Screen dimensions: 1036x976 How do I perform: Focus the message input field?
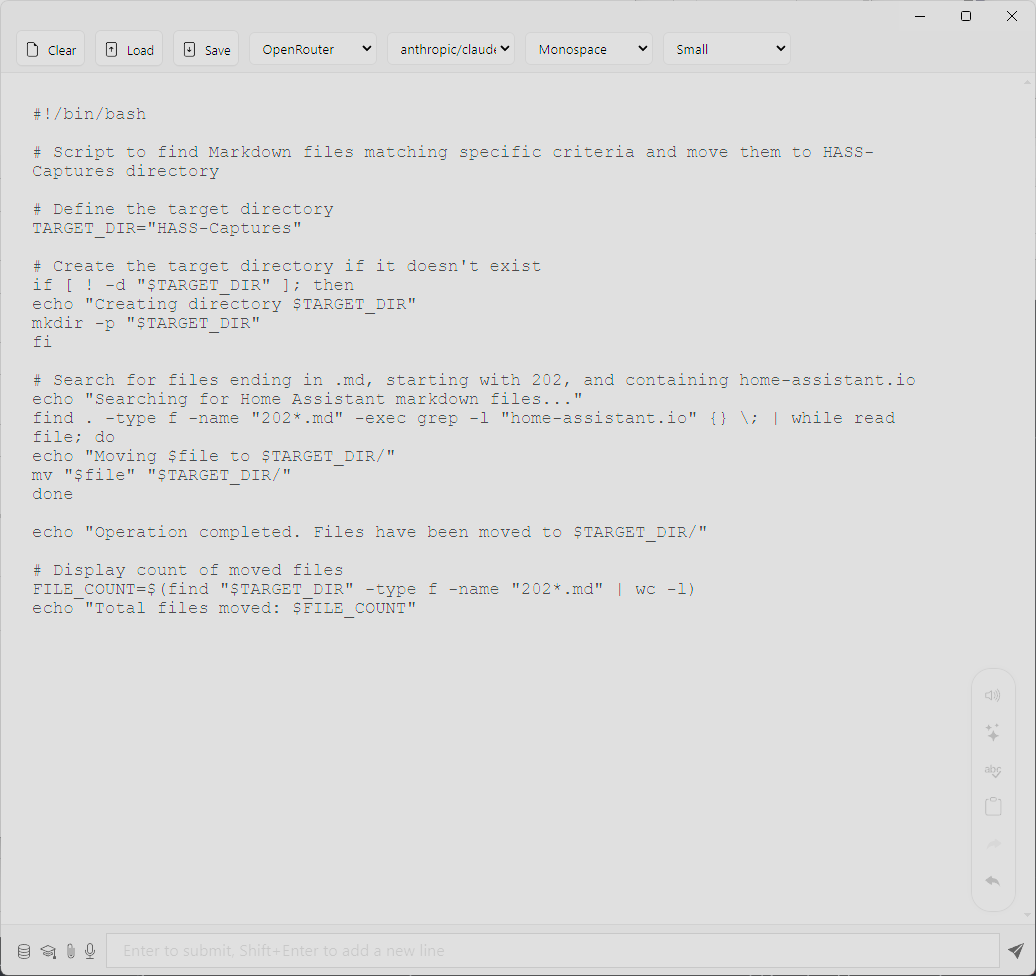(x=552, y=950)
